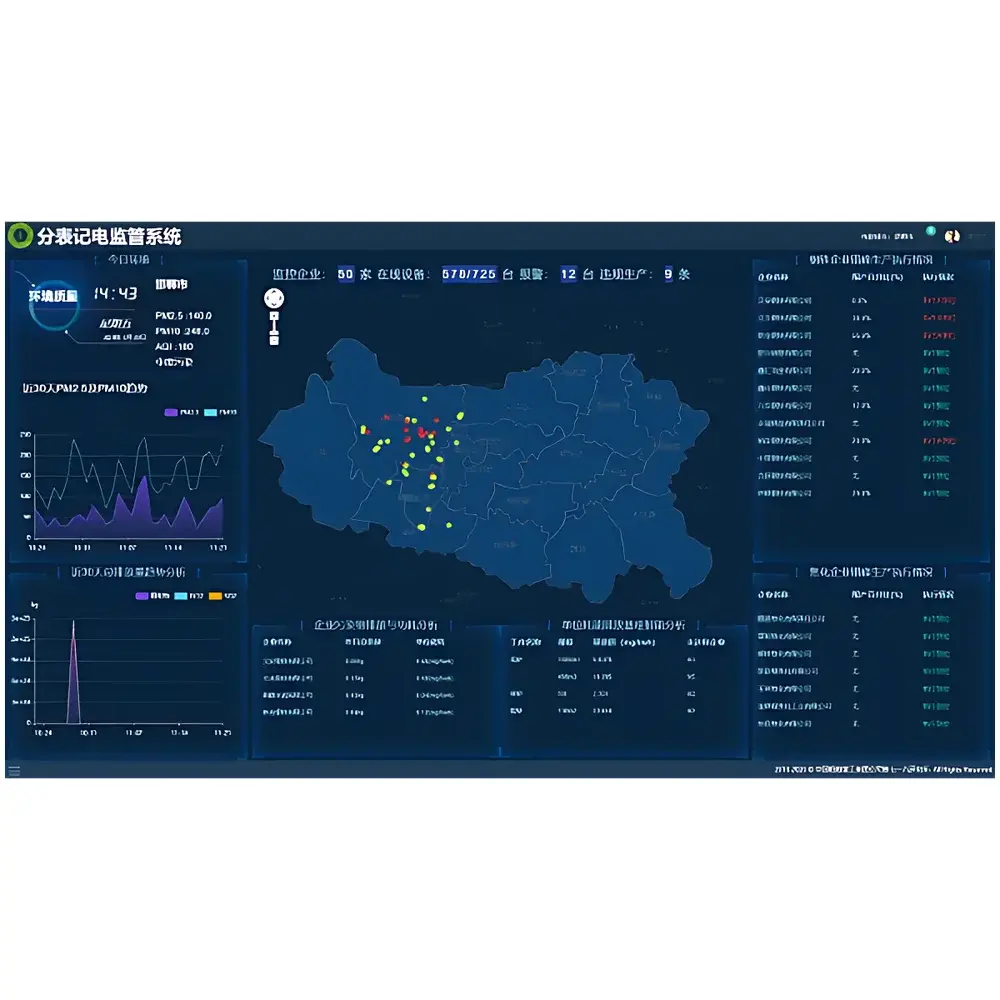Image resolution: width=1000 pixels, height=1000 pixels.
Task: Open the user avatar in top right
Action: pyautogui.click(x=952, y=236)
